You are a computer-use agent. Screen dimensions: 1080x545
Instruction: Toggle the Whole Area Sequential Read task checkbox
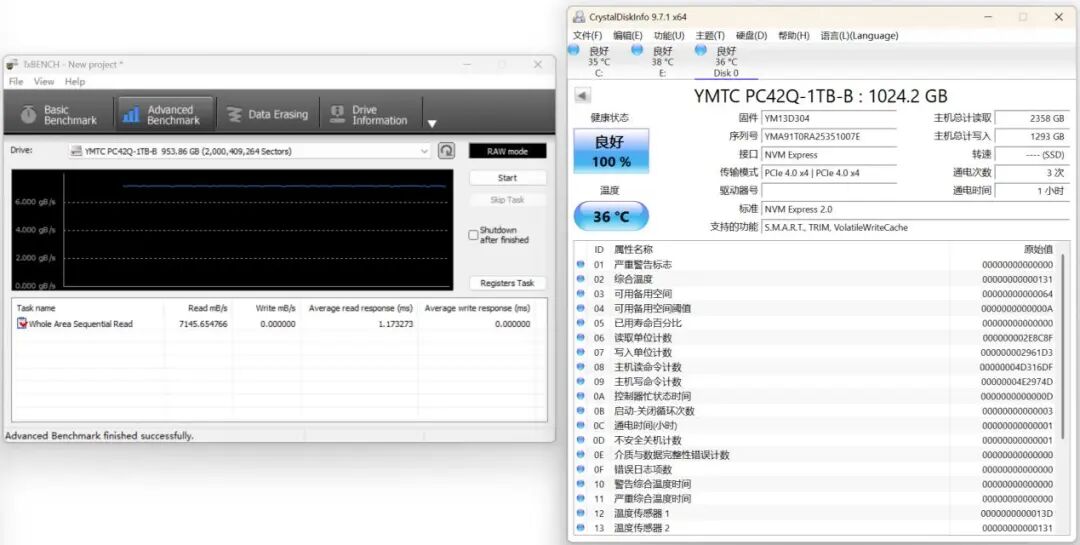pyautogui.click(x=23, y=324)
